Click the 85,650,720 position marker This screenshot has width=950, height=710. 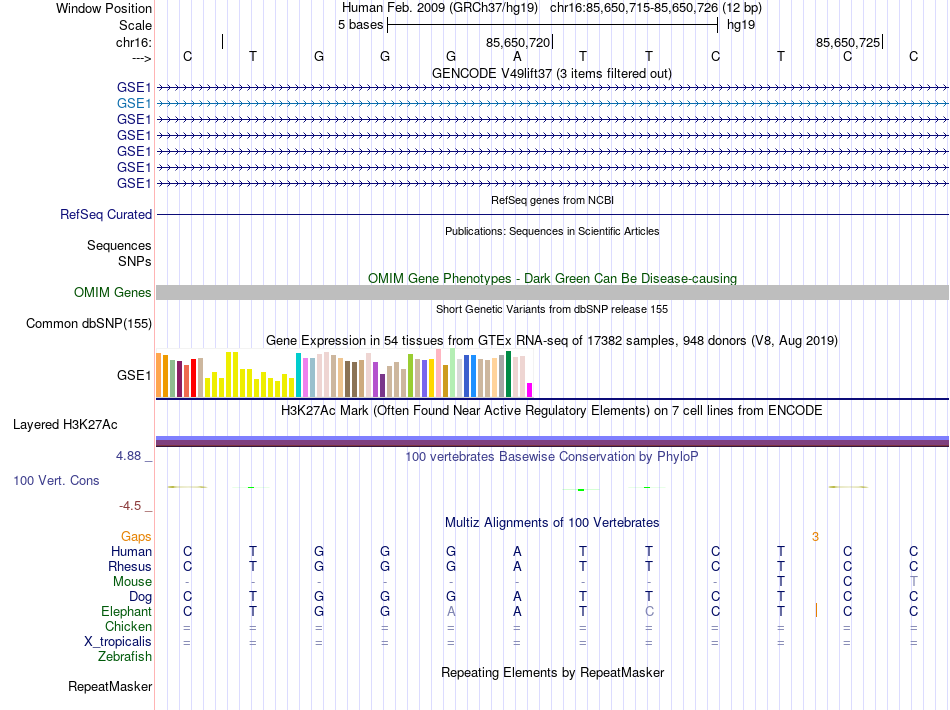click(x=519, y=42)
